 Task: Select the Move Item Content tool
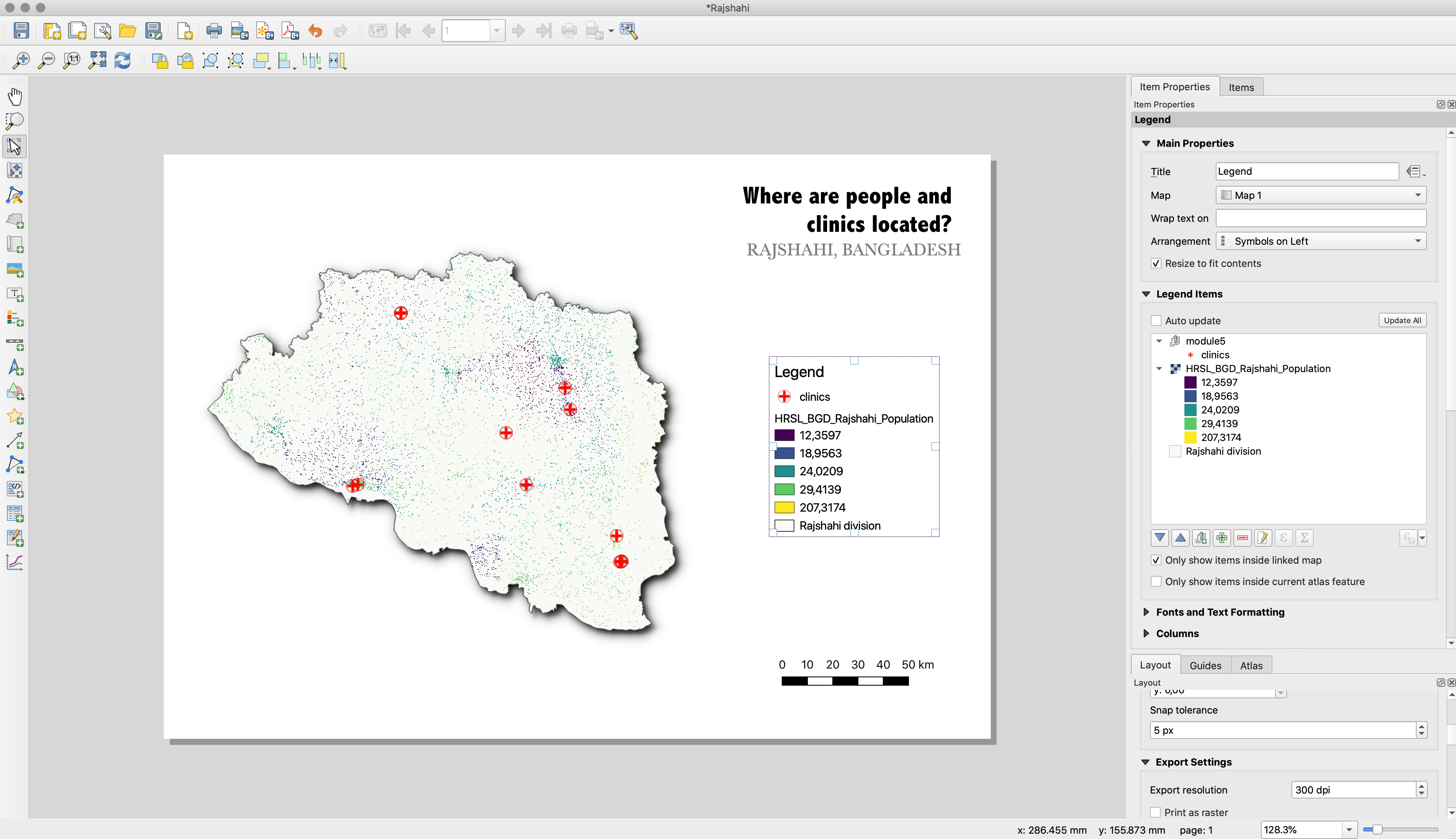coord(15,171)
